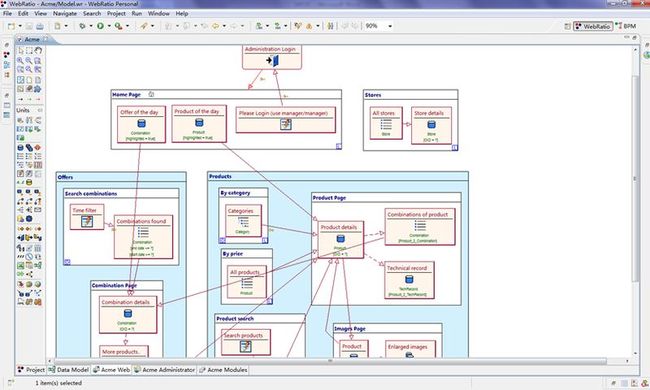Open the Run button dropdown arrow
Screen dimensions: 650x390
point(109,26)
